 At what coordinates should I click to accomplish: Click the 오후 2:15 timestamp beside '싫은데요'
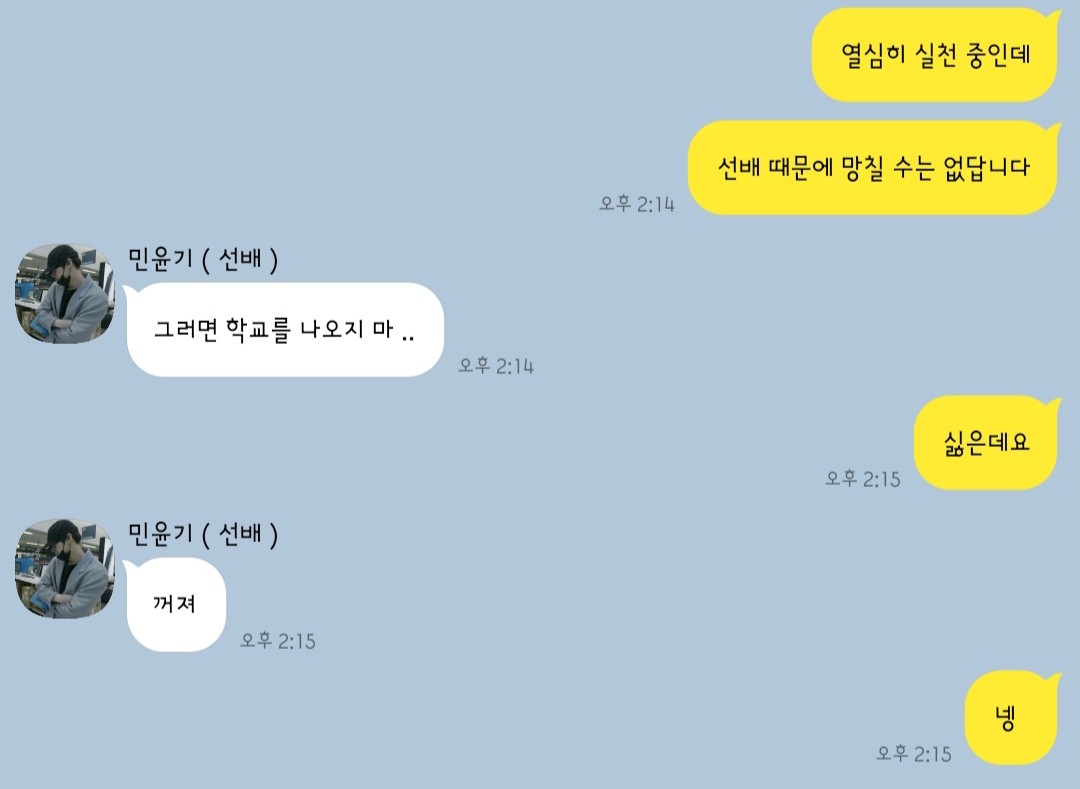[x=863, y=478]
